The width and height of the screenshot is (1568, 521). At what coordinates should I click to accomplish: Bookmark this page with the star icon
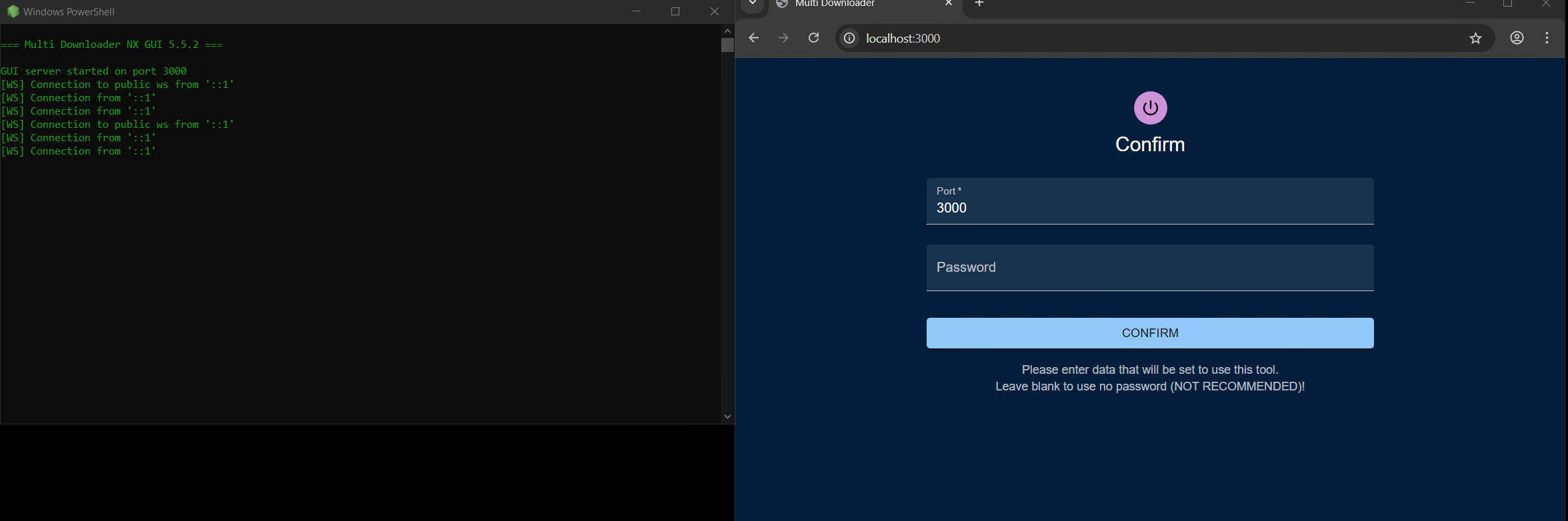[1475, 38]
